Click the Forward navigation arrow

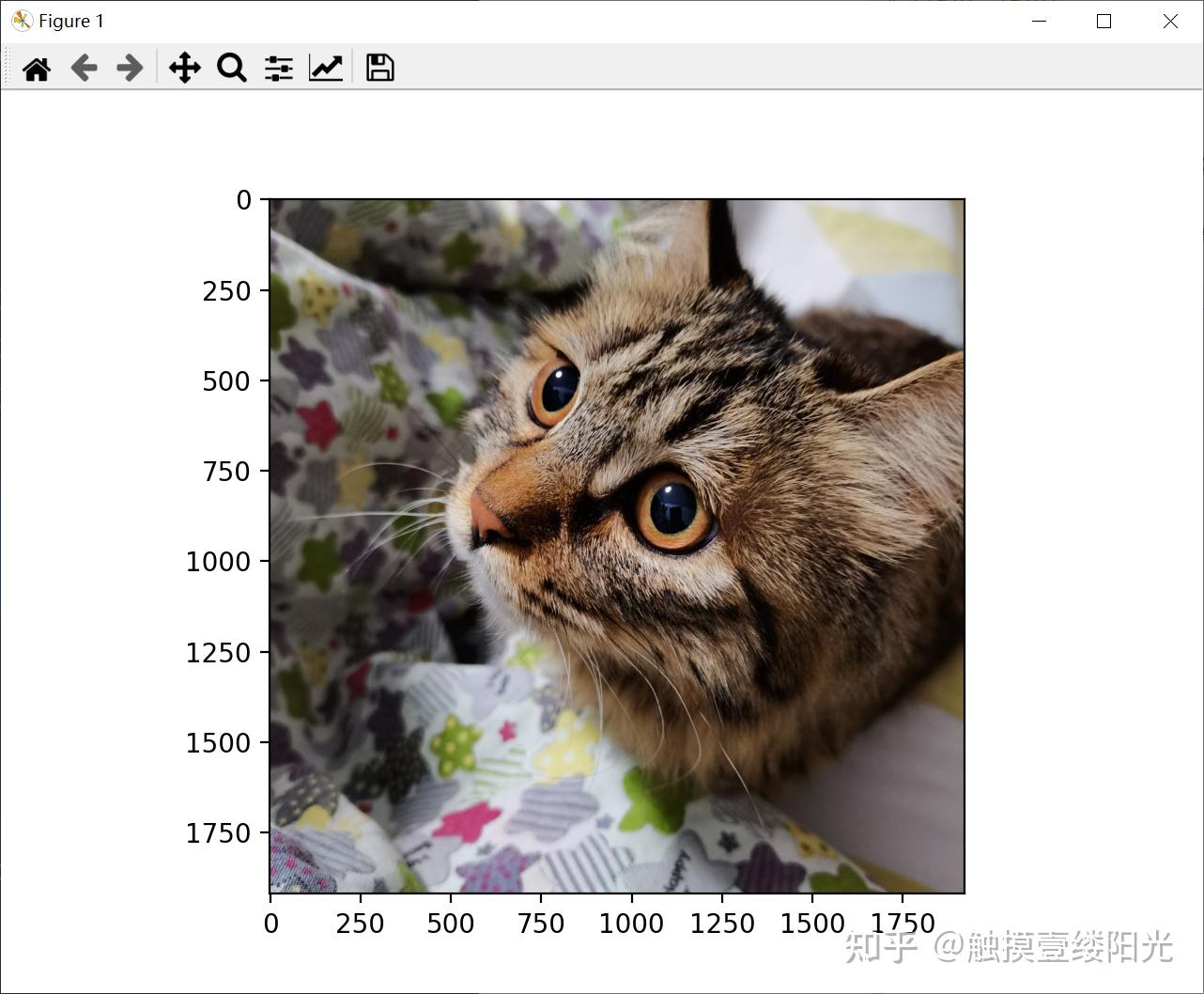[x=129, y=67]
